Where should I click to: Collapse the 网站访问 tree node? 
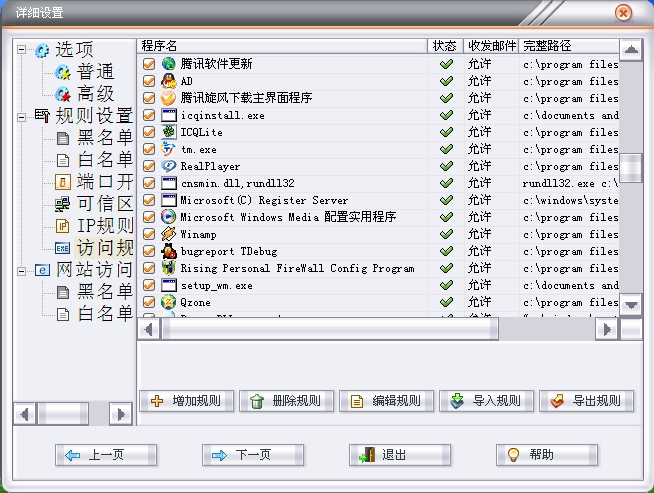21,272
